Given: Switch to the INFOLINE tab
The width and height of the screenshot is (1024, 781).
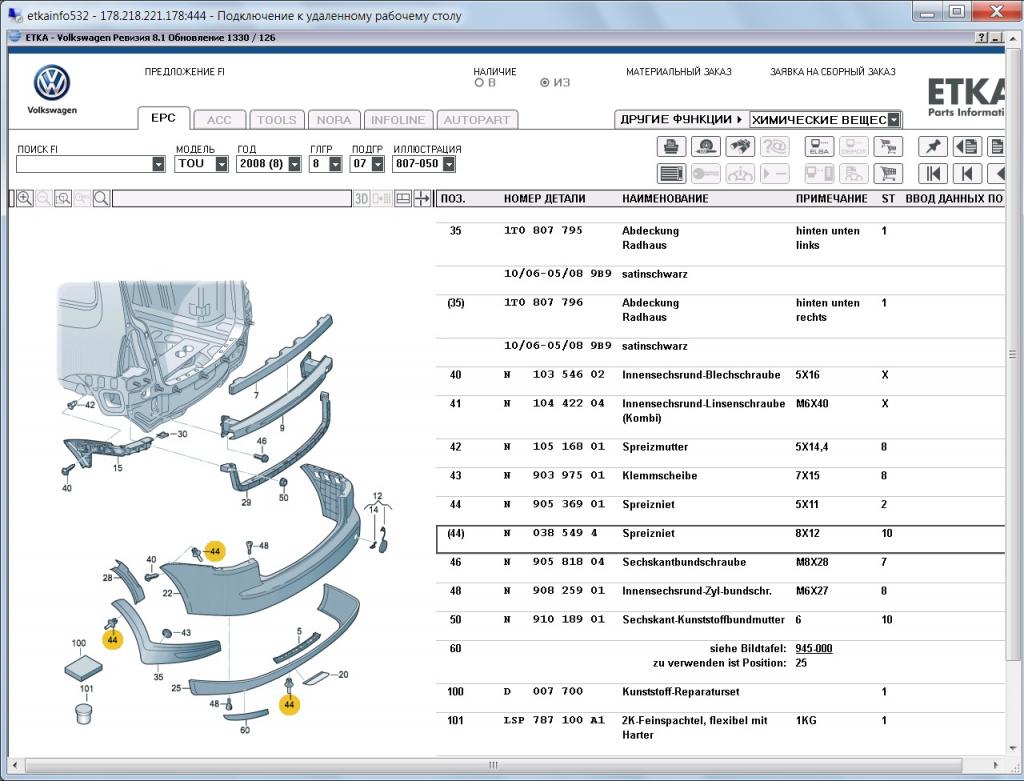Looking at the screenshot, I should [398, 120].
